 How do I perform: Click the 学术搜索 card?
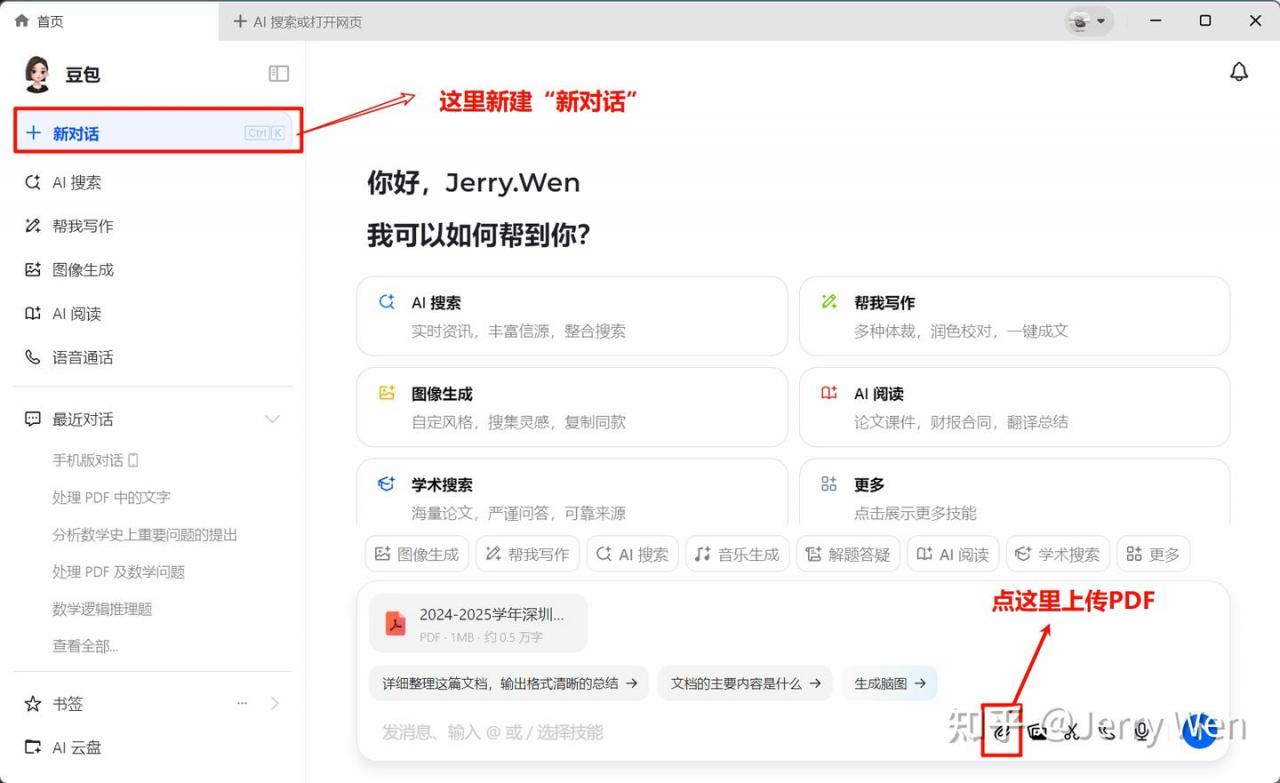[572, 492]
